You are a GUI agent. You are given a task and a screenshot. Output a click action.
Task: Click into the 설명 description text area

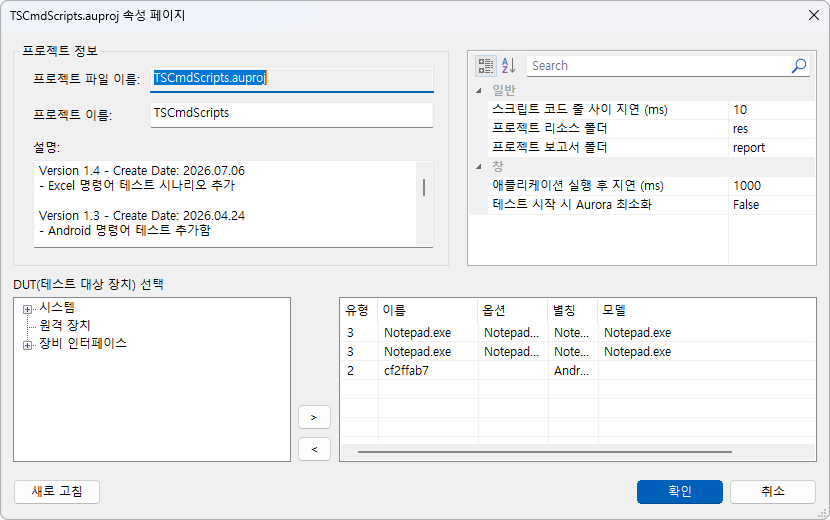pyautogui.click(x=225, y=204)
